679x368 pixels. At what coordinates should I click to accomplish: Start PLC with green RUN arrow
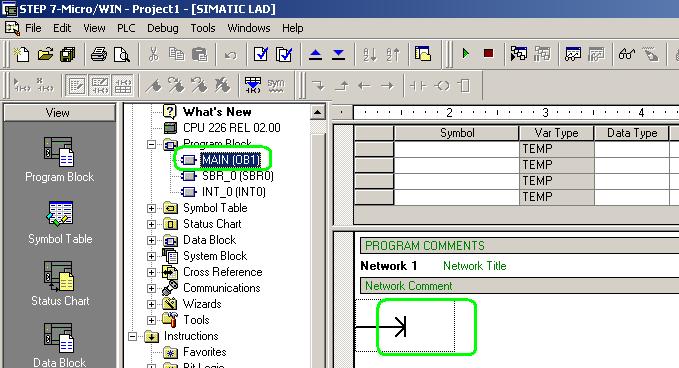pos(466,54)
